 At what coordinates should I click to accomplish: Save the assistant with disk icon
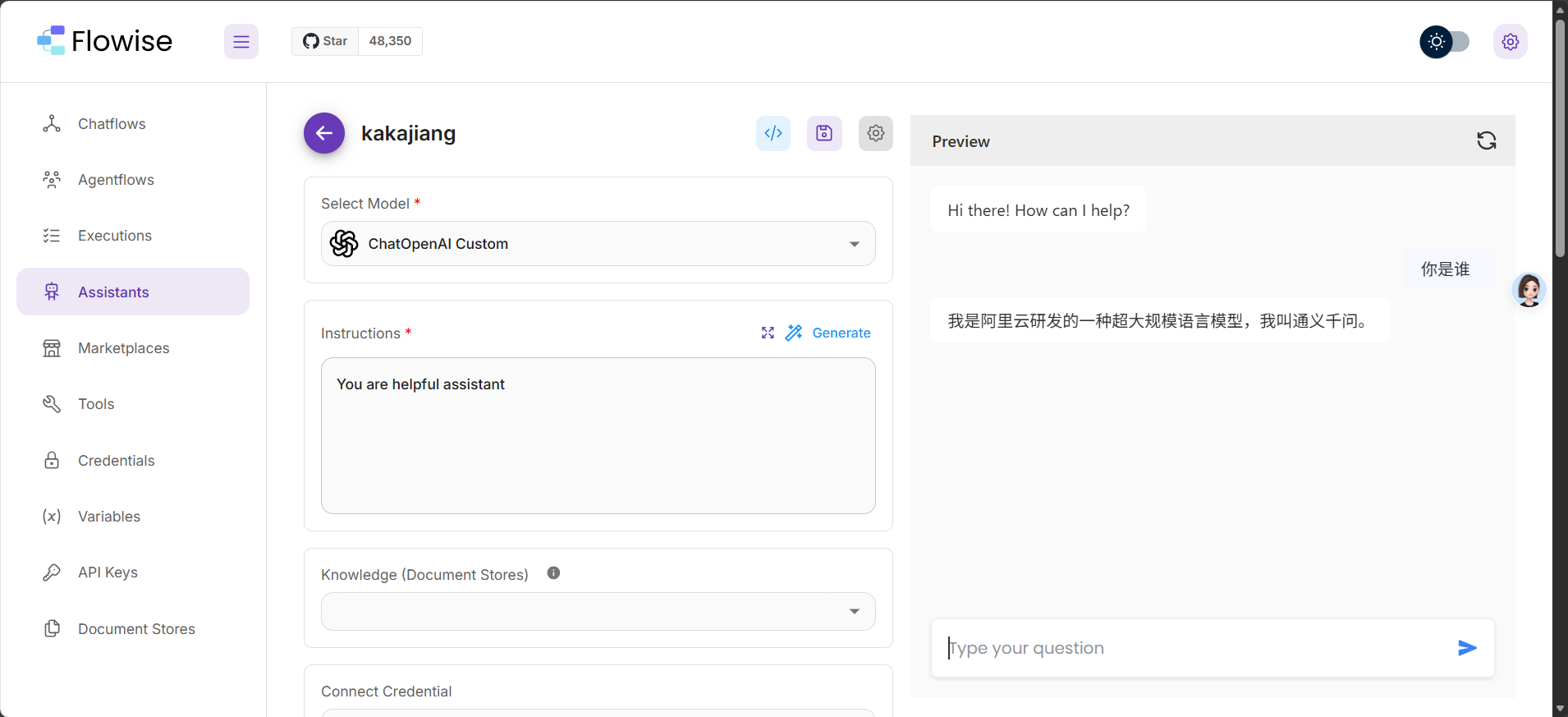click(x=824, y=133)
